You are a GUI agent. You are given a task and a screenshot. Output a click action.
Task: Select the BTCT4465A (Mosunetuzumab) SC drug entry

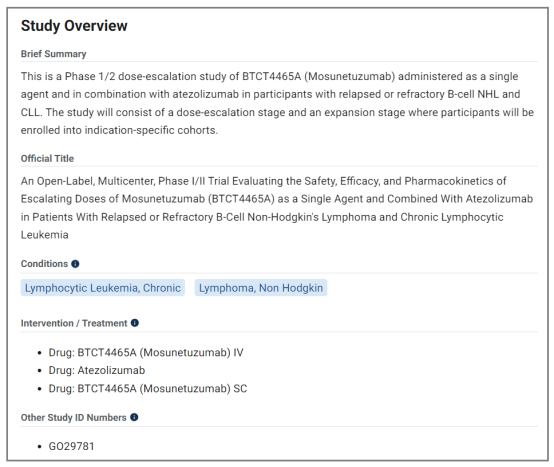coord(148,389)
